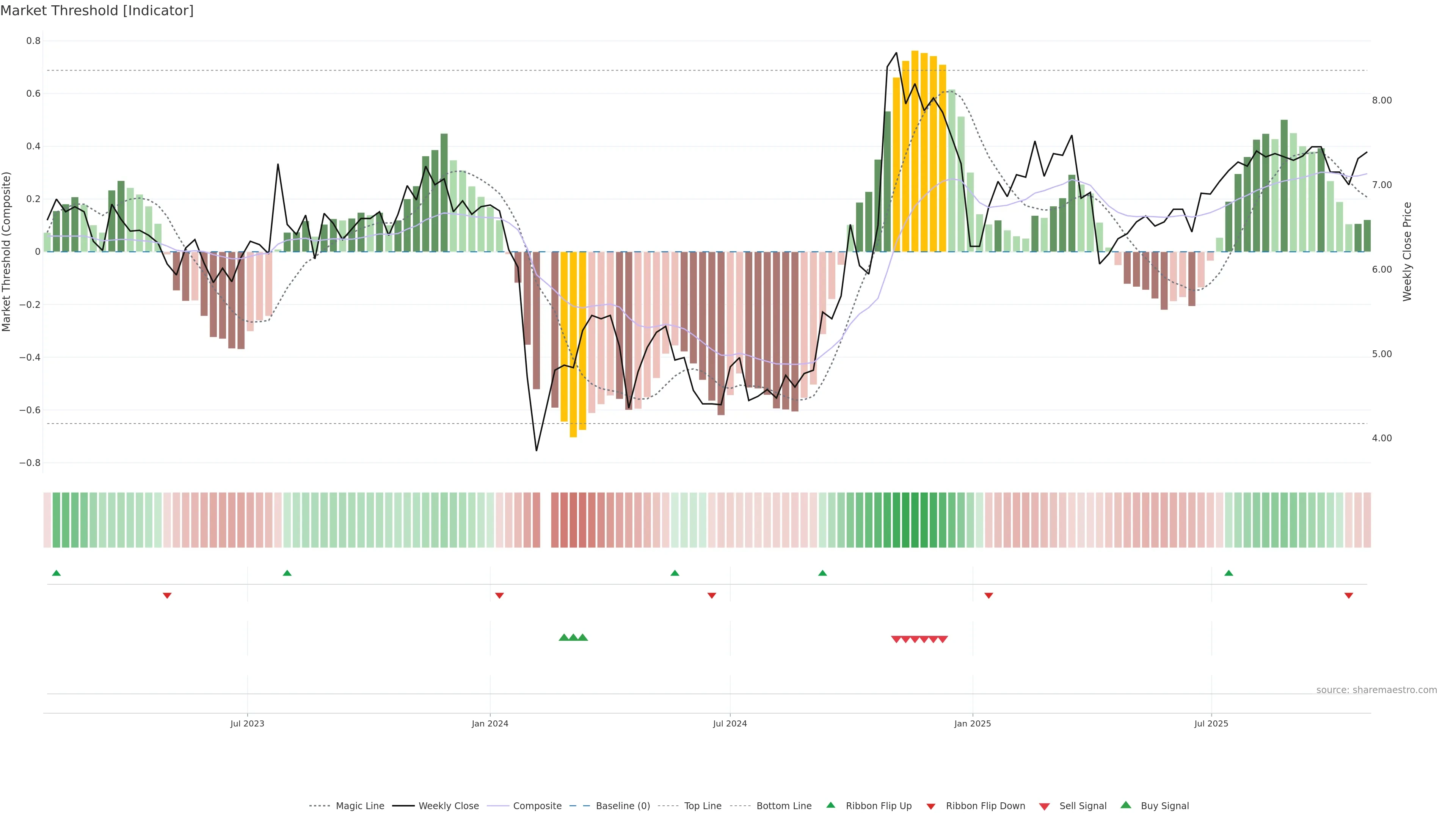Click the source: sharemaestro.com text

tap(1376, 690)
